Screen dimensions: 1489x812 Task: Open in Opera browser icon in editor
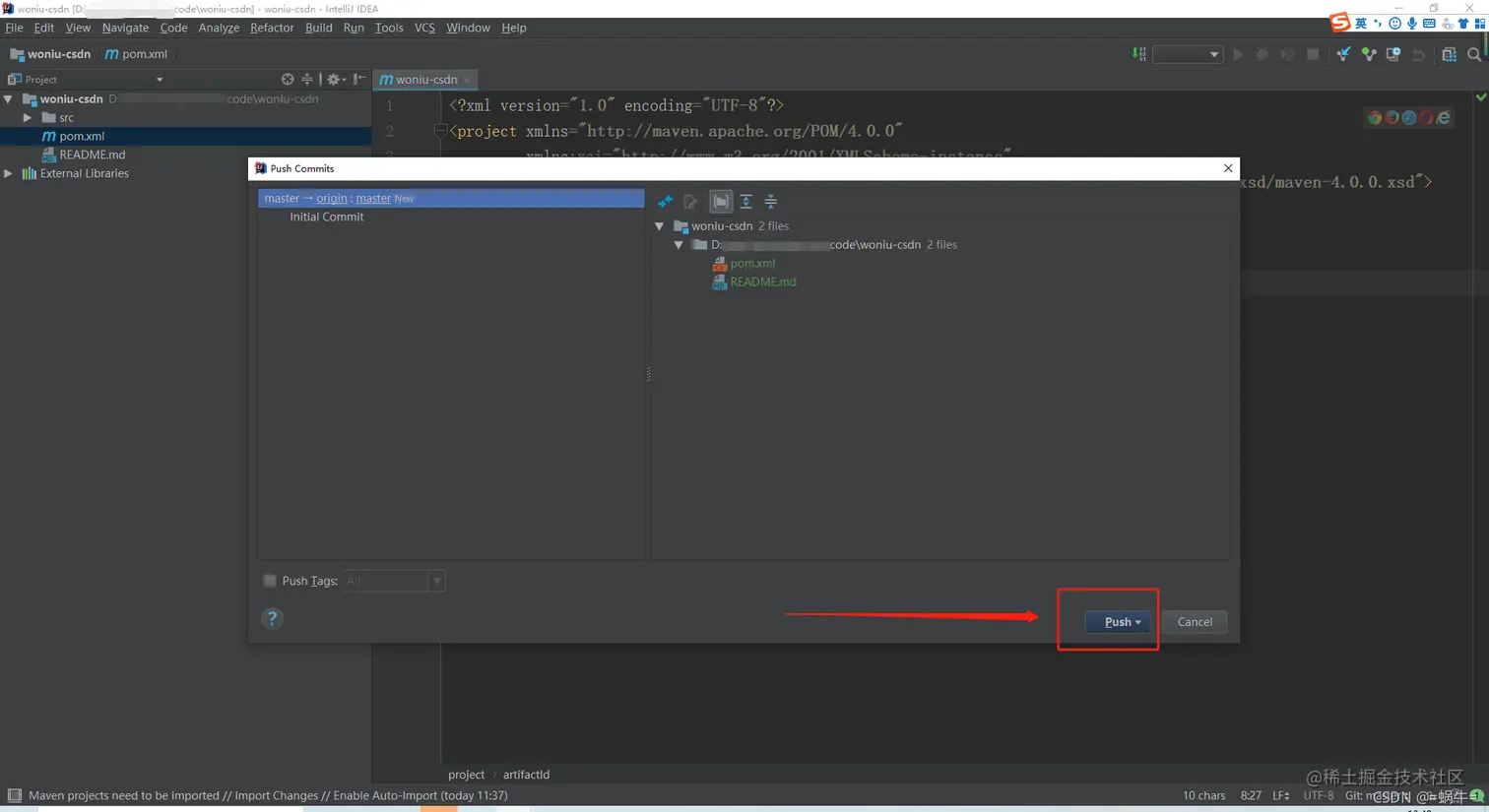click(x=1426, y=118)
